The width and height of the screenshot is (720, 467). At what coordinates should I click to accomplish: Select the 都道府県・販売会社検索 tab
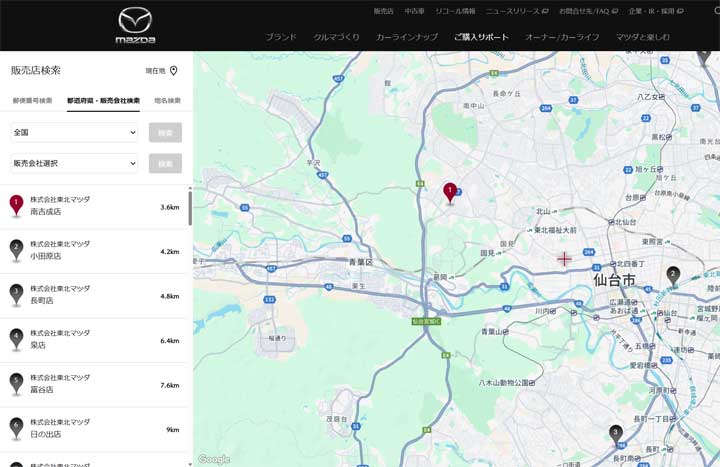point(103,101)
